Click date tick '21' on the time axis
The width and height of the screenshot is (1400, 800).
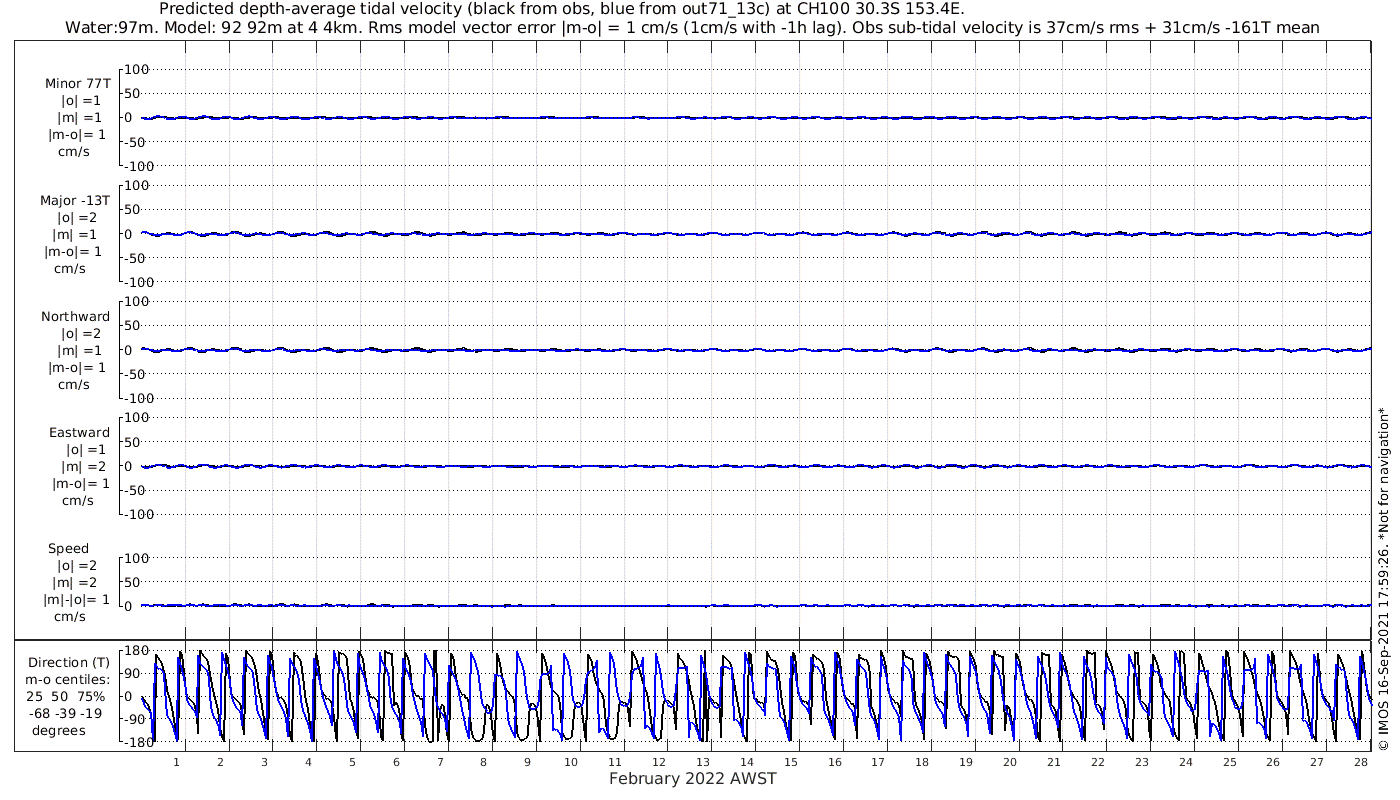(1053, 762)
